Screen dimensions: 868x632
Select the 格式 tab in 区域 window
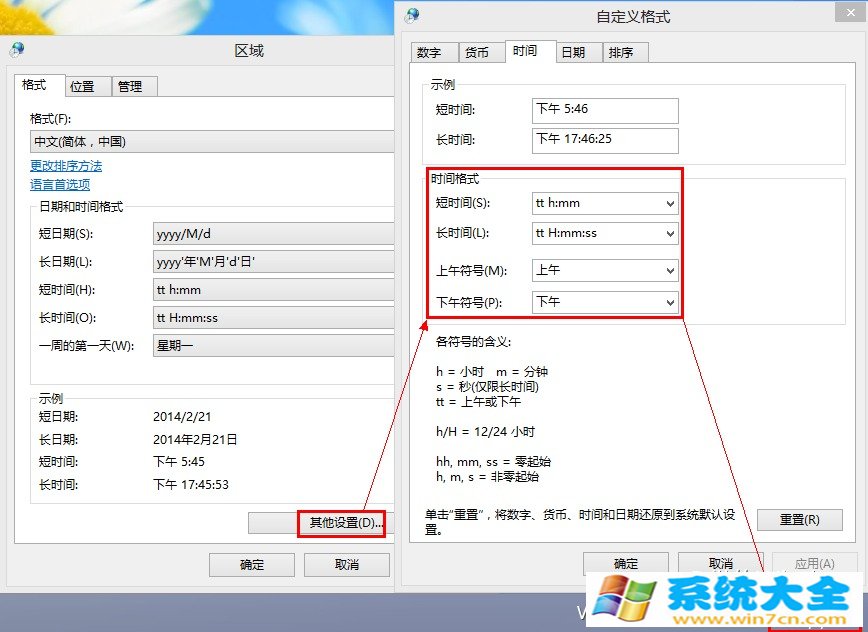pos(39,85)
